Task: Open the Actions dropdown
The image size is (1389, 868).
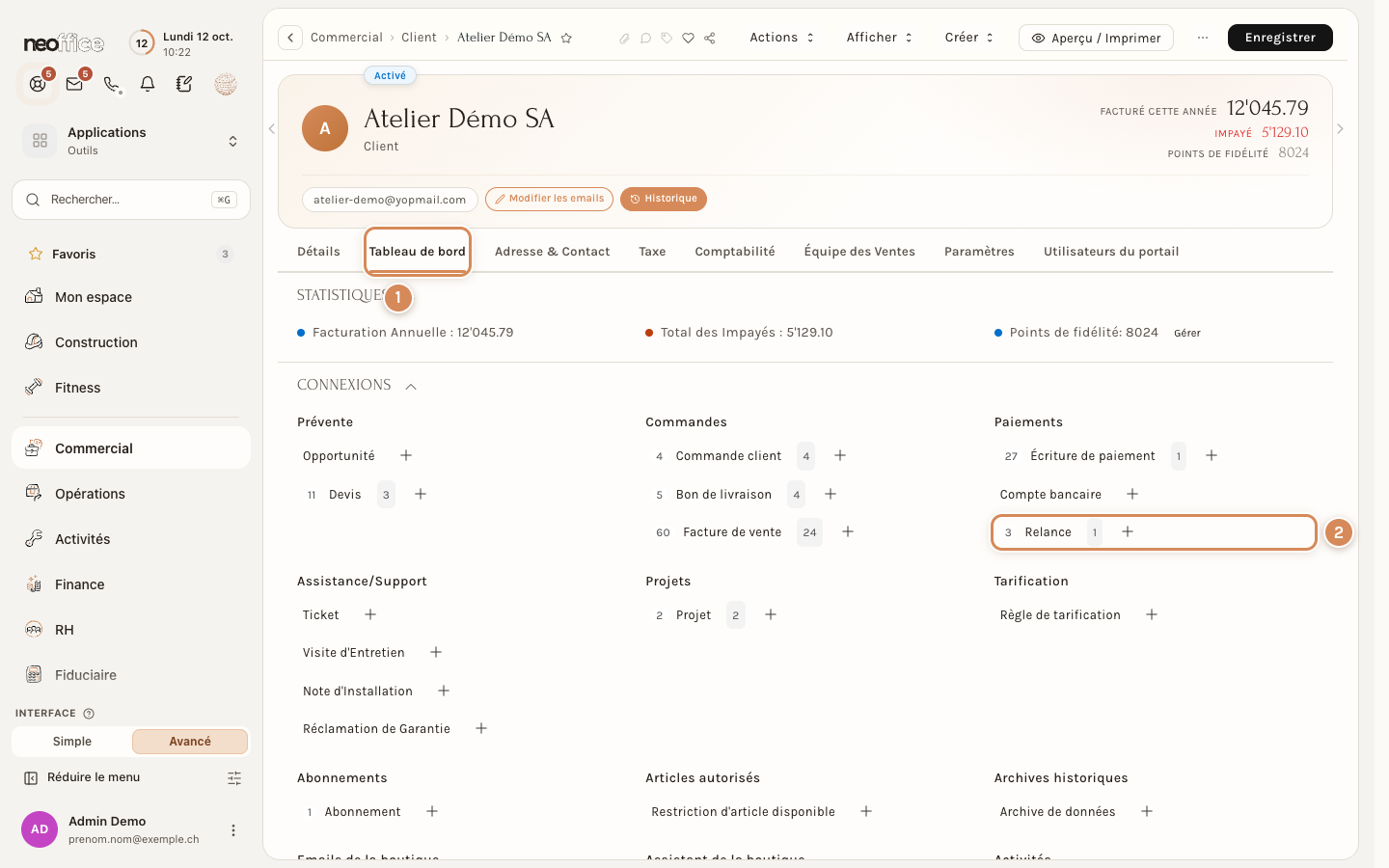Action: tap(782, 38)
